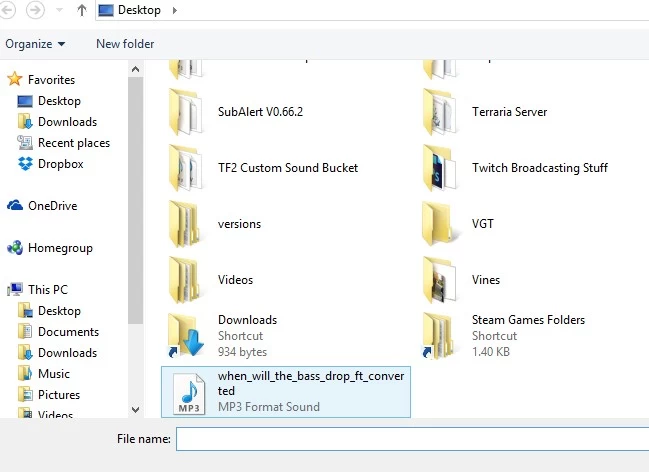This screenshot has height=472, width=649.
Task: Select Dropbox in the sidebar
Action: [x=60, y=164]
